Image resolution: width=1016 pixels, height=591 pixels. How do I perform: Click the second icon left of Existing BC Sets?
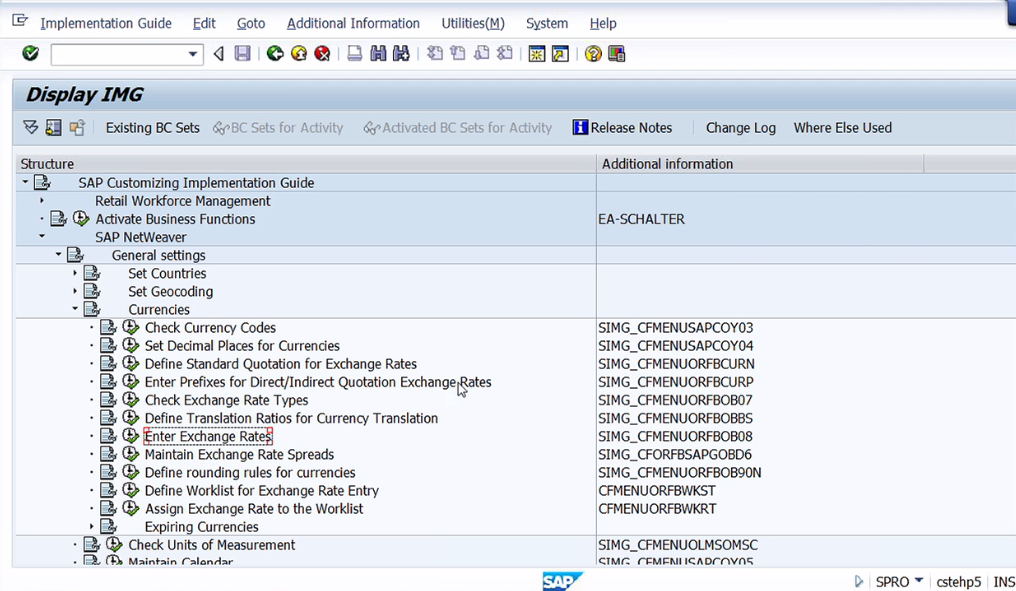[x=54, y=128]
